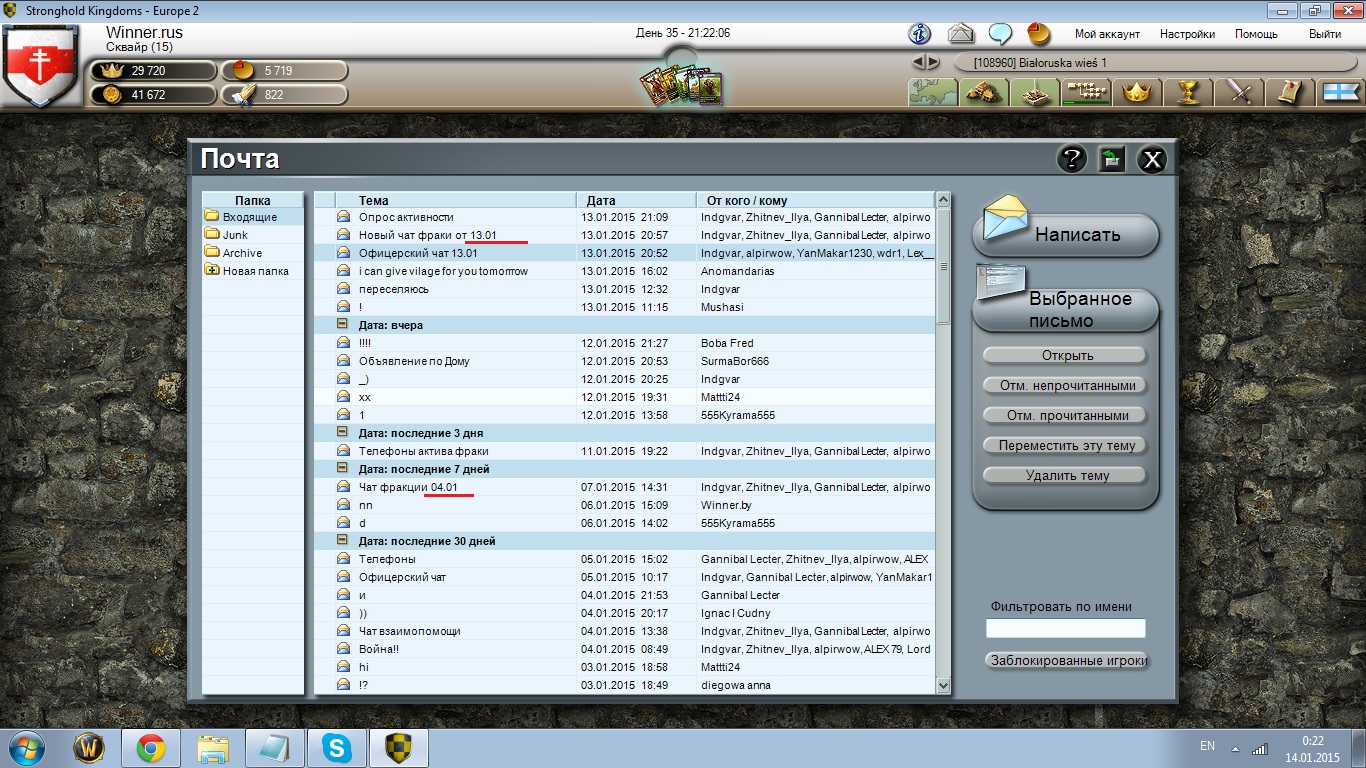
Task: Open the crossed swords attacks tab
Action: click(x=1240, y=92)
